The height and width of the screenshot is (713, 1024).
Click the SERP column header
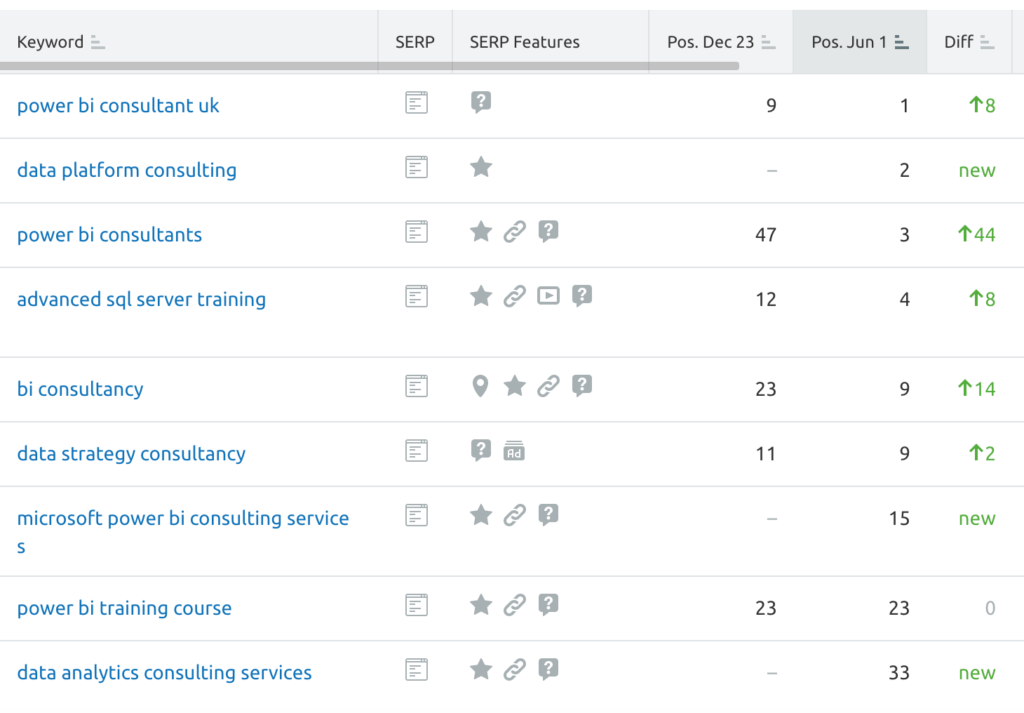point(415,42)
